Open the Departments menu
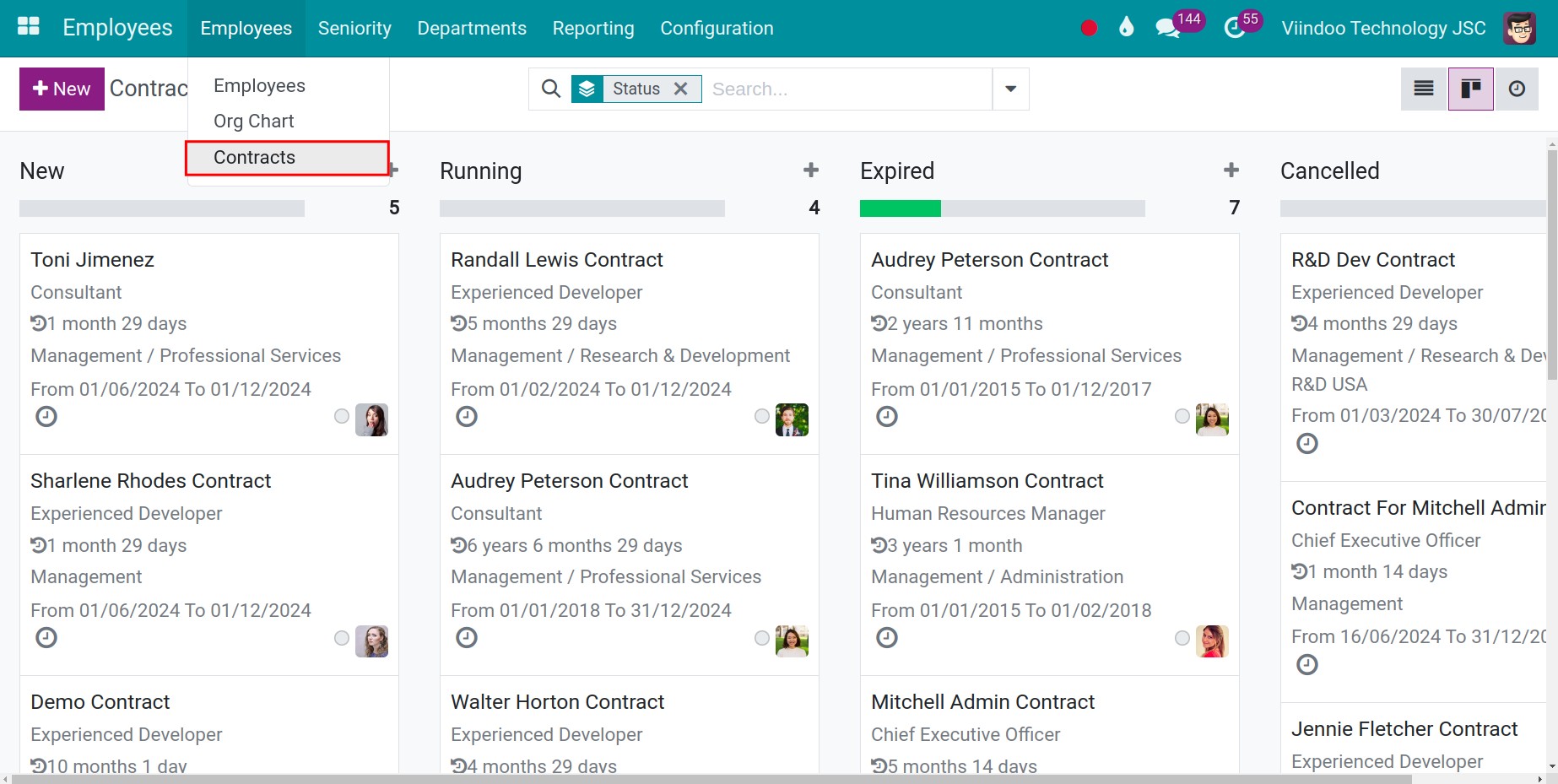1558x784 pixels. (x=472, y=28)
